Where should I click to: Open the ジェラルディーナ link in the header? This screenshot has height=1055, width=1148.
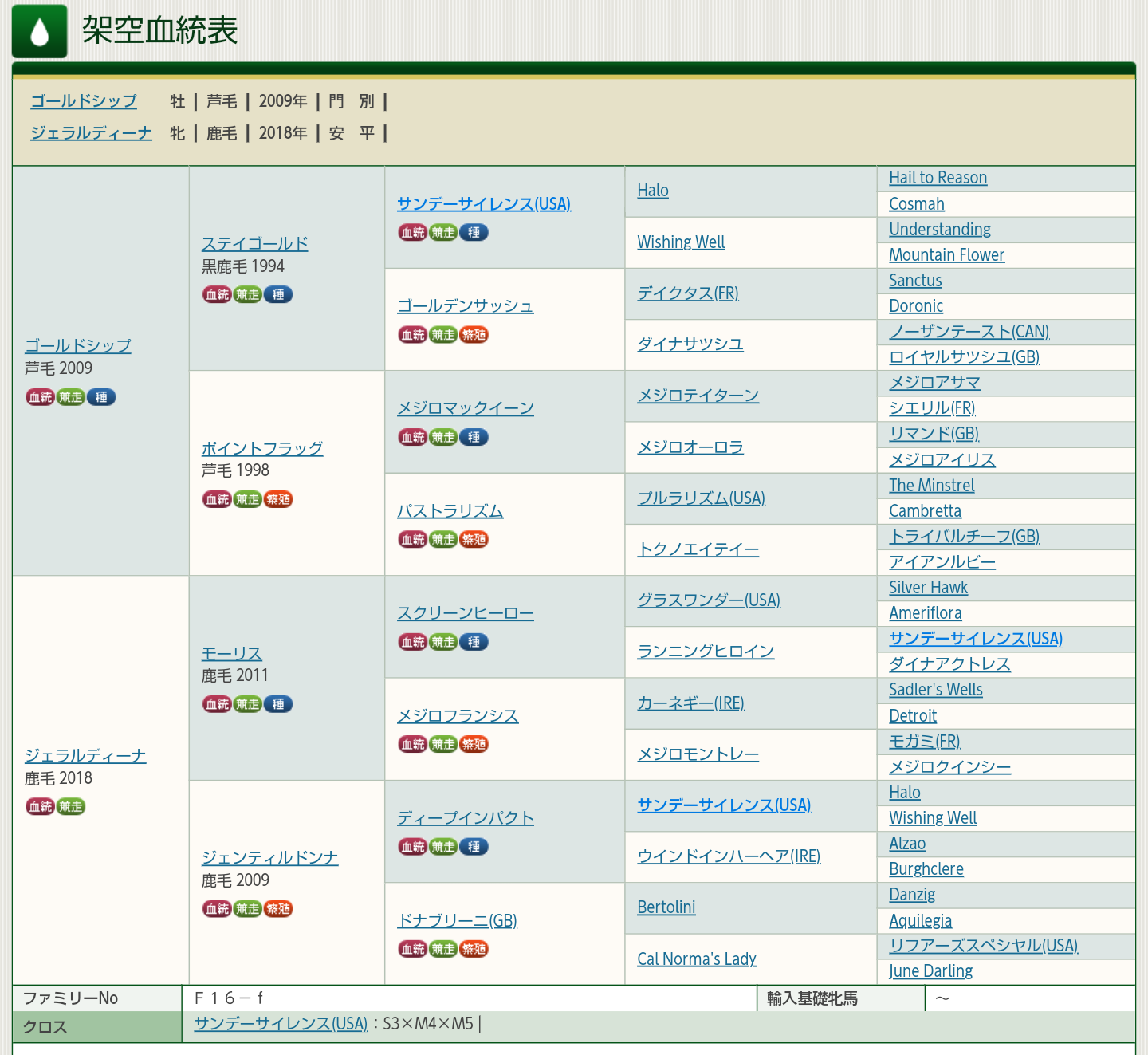coord(91,133)
